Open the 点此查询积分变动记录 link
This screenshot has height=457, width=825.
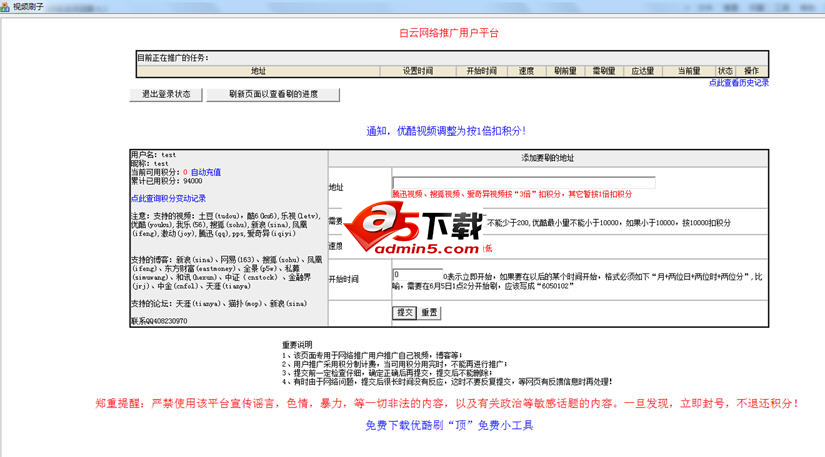pos(168,199)
